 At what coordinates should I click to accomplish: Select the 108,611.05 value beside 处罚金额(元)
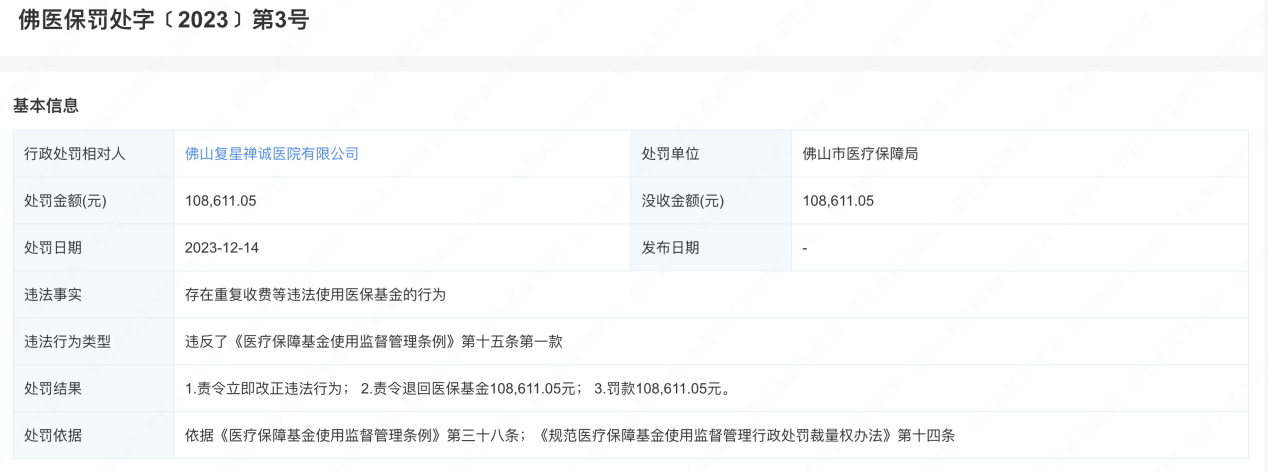click(221, 201)
